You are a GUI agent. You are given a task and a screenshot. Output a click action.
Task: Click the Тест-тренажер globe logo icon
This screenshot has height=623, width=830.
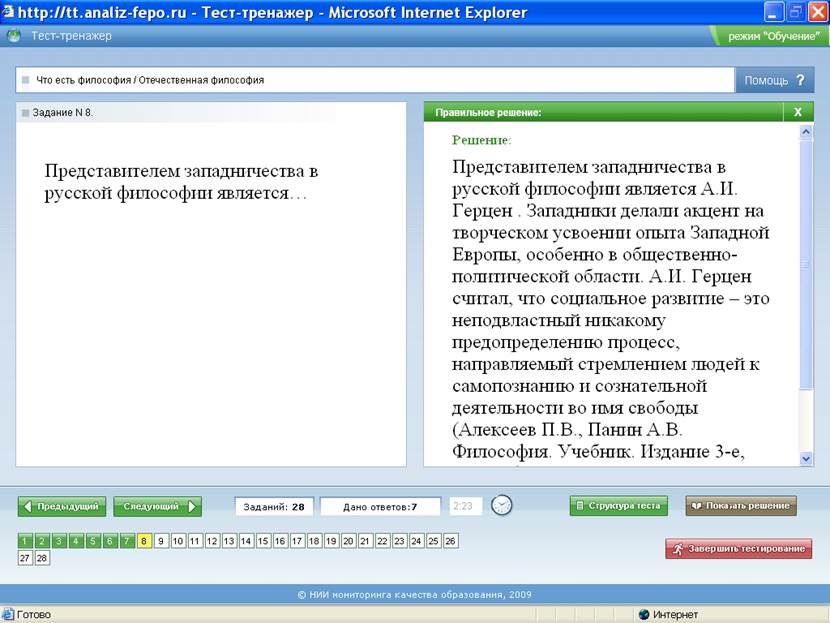[x=14, y=36]
